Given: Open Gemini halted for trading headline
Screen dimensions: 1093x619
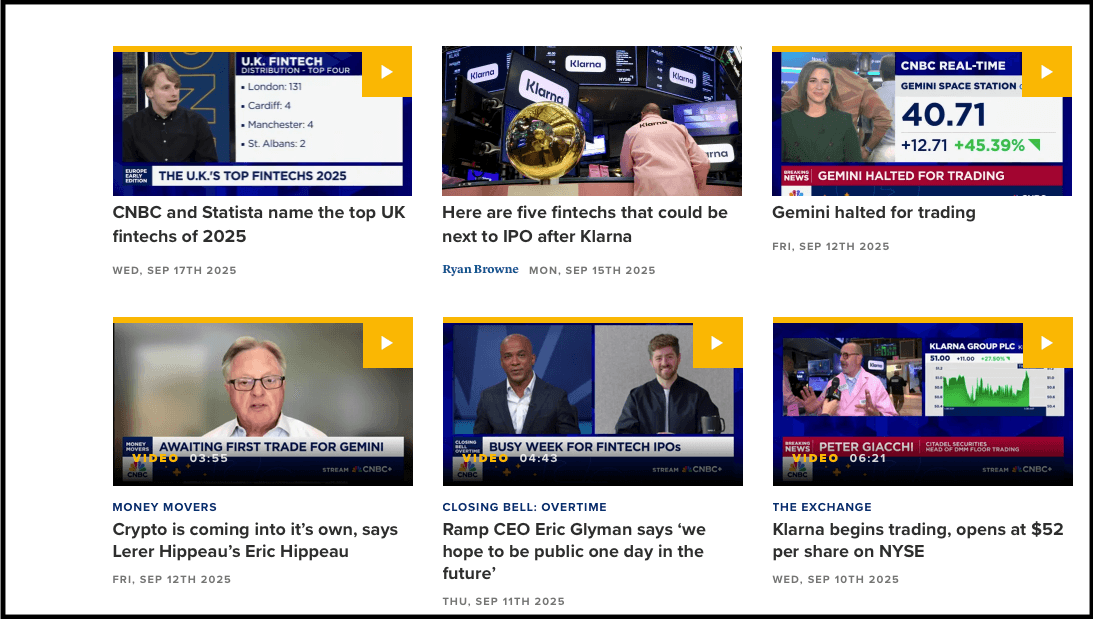Looking at the screenshot, I should (x=873, y=213).
